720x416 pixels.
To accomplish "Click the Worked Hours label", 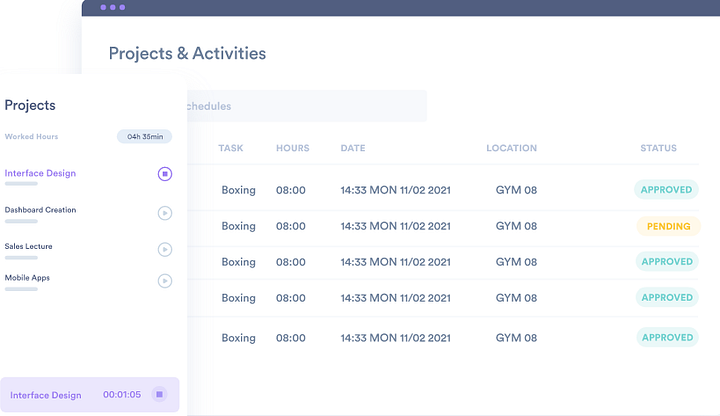I will tap(31, 136).
